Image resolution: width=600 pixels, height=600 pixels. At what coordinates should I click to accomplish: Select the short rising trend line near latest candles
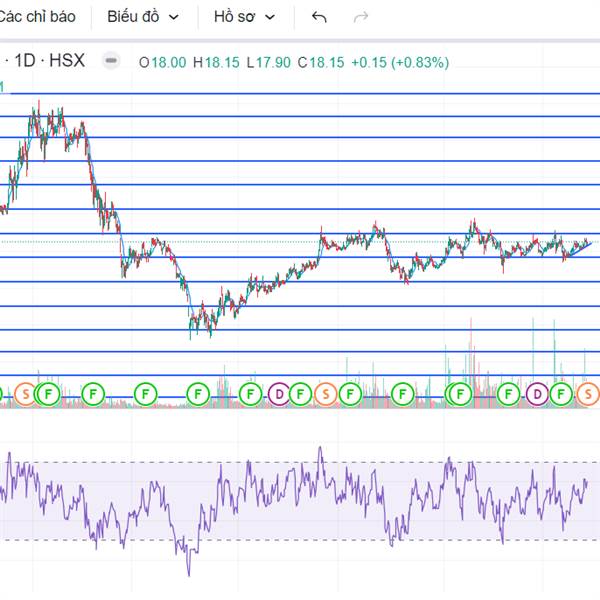coord(580,249)
